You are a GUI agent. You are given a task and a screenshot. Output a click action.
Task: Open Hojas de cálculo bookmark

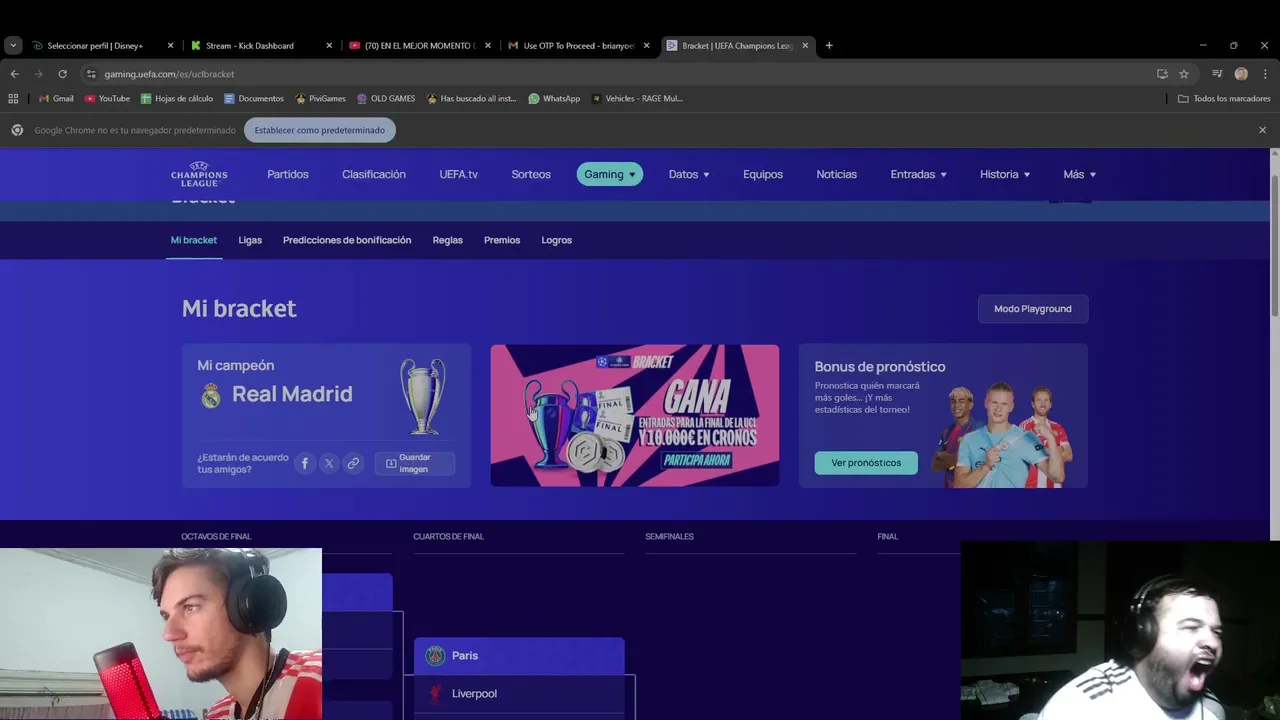pyautogui.click(x=176, y=98)
